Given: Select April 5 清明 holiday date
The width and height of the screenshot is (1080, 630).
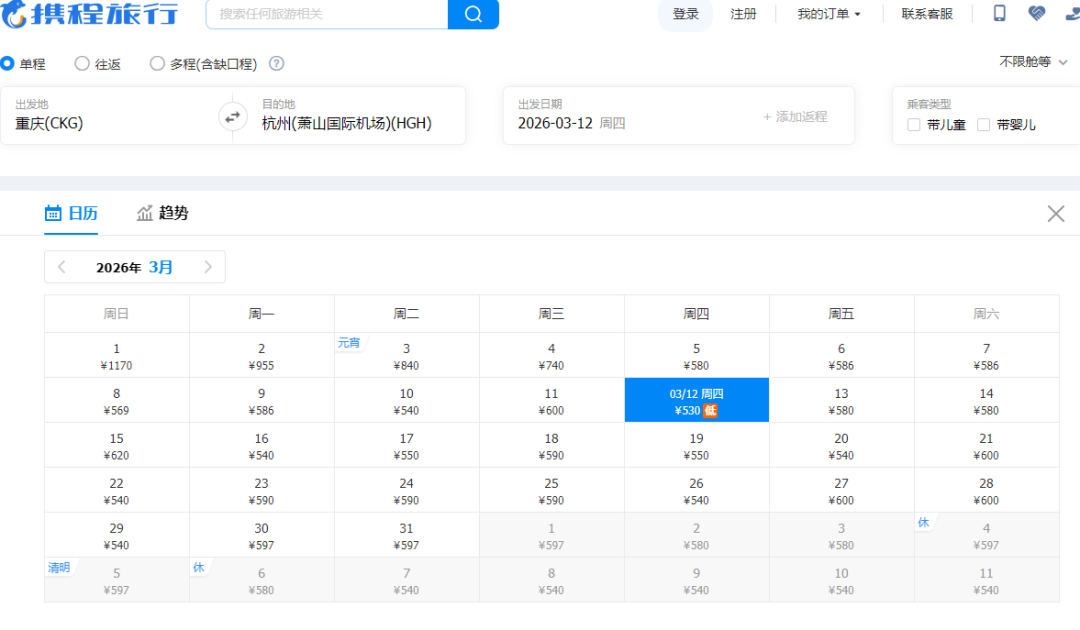Looking at the screenshot, I should [x=116, y=580].
